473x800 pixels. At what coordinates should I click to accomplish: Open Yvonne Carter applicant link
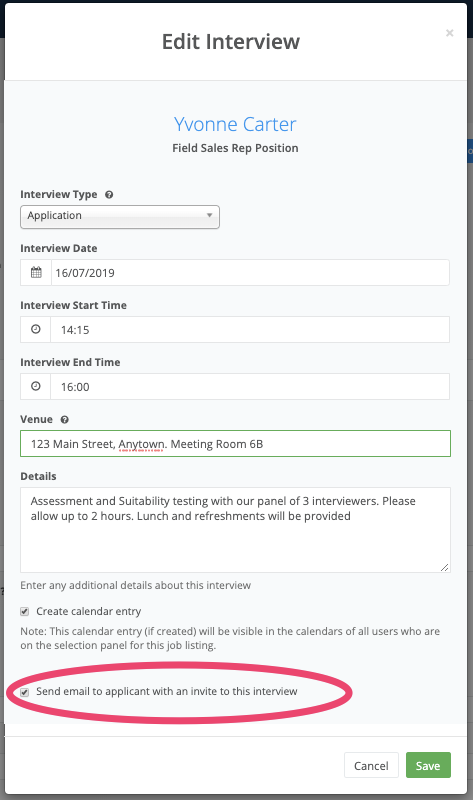tap(235, 124)
